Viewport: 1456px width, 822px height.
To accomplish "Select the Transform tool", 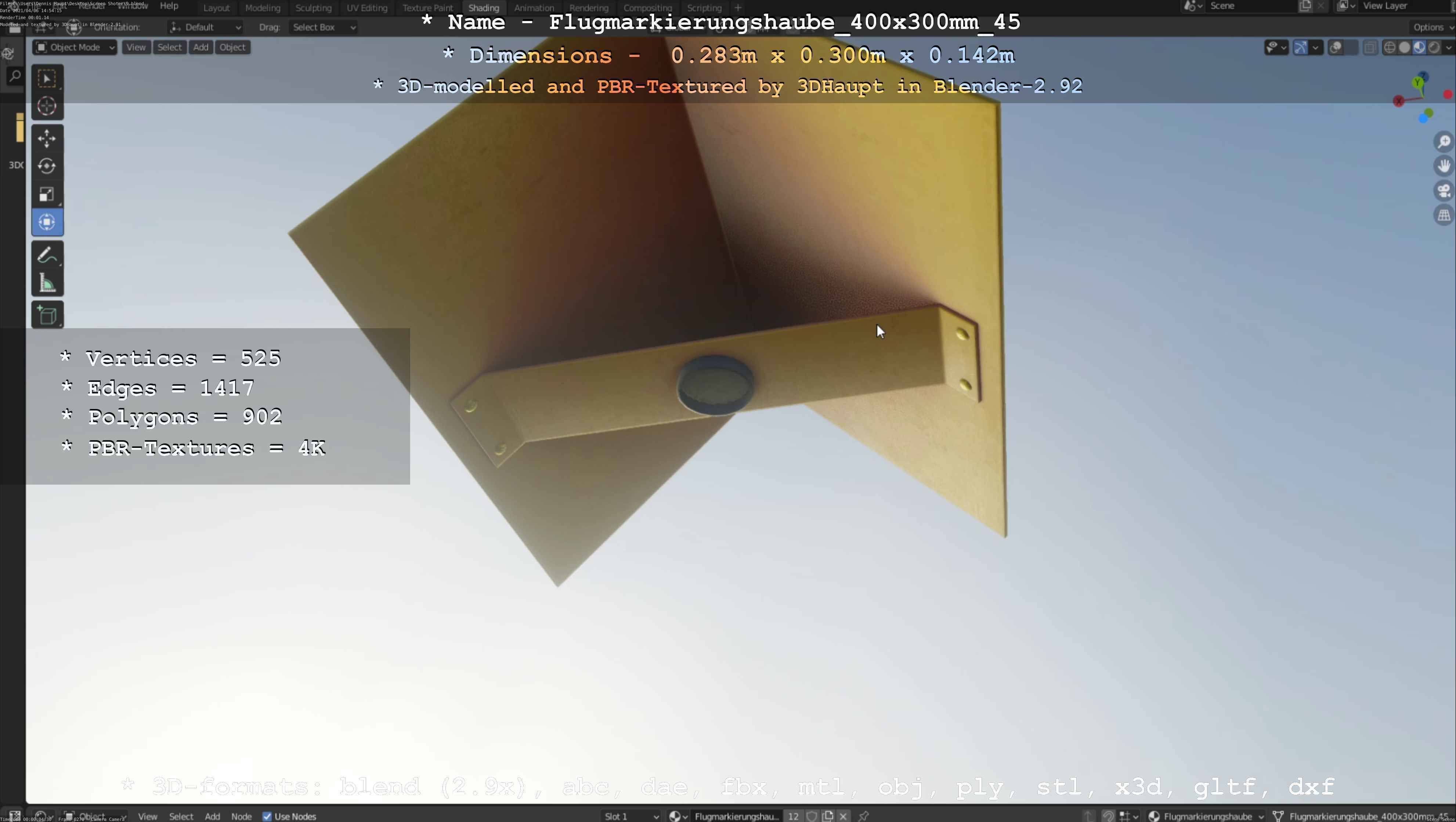I will [47, 222].
